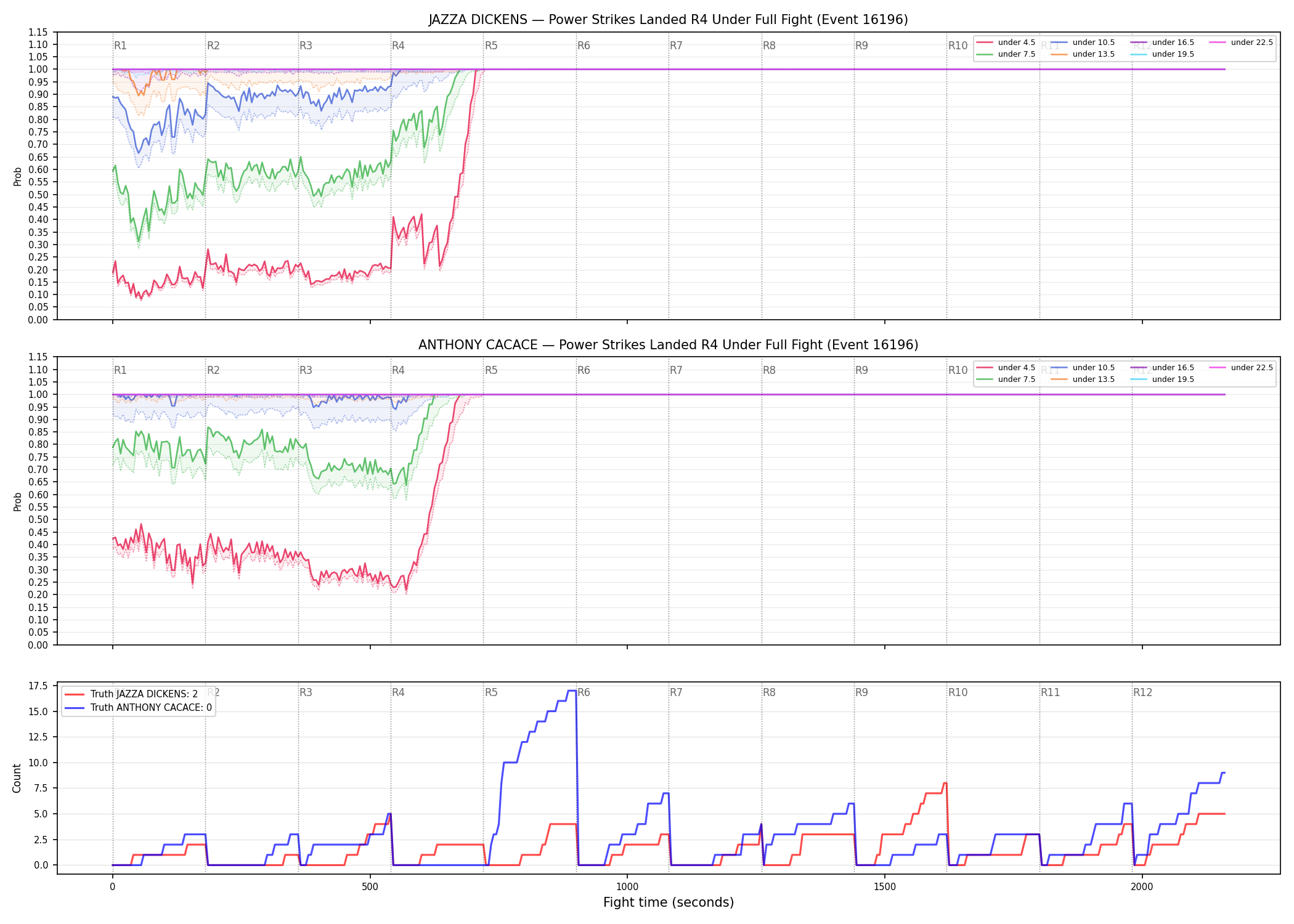This screenshot has width=1294, height=924.
Task: Click R4 round label in Jazza Dickens chart
Action: click(x=398, y=46)
